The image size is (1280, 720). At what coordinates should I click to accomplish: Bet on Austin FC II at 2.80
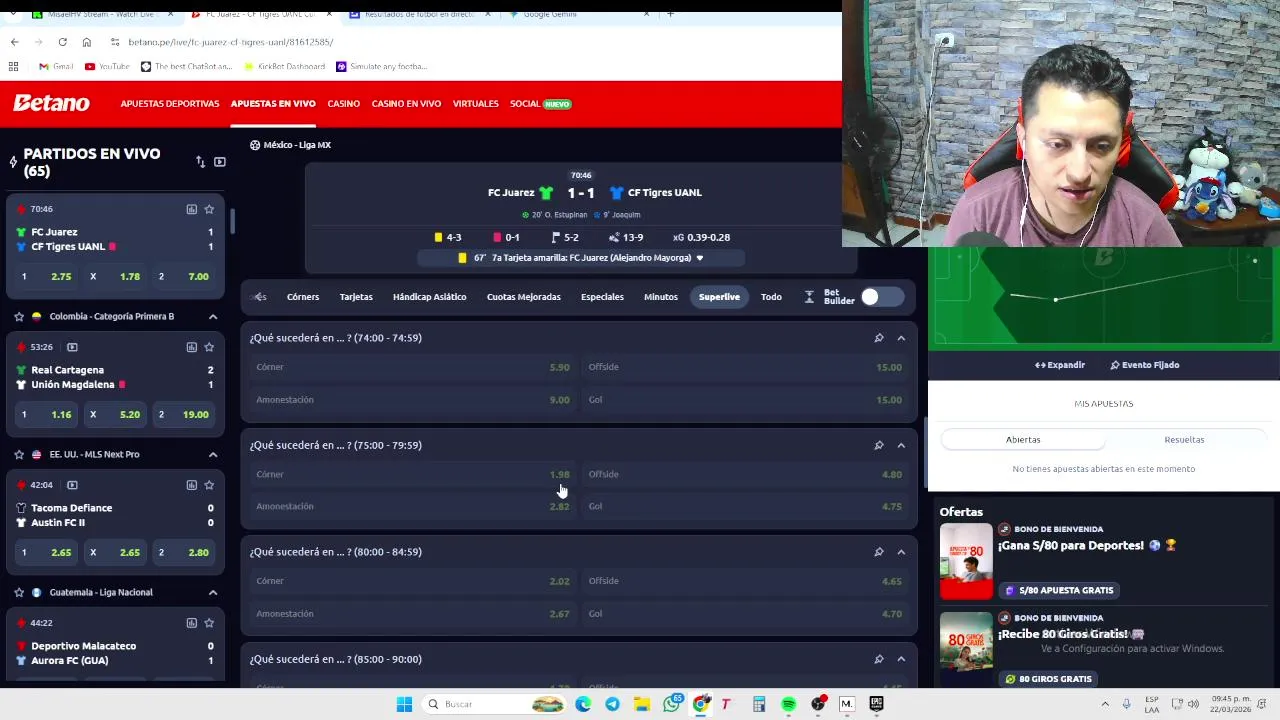pos(185,552)
